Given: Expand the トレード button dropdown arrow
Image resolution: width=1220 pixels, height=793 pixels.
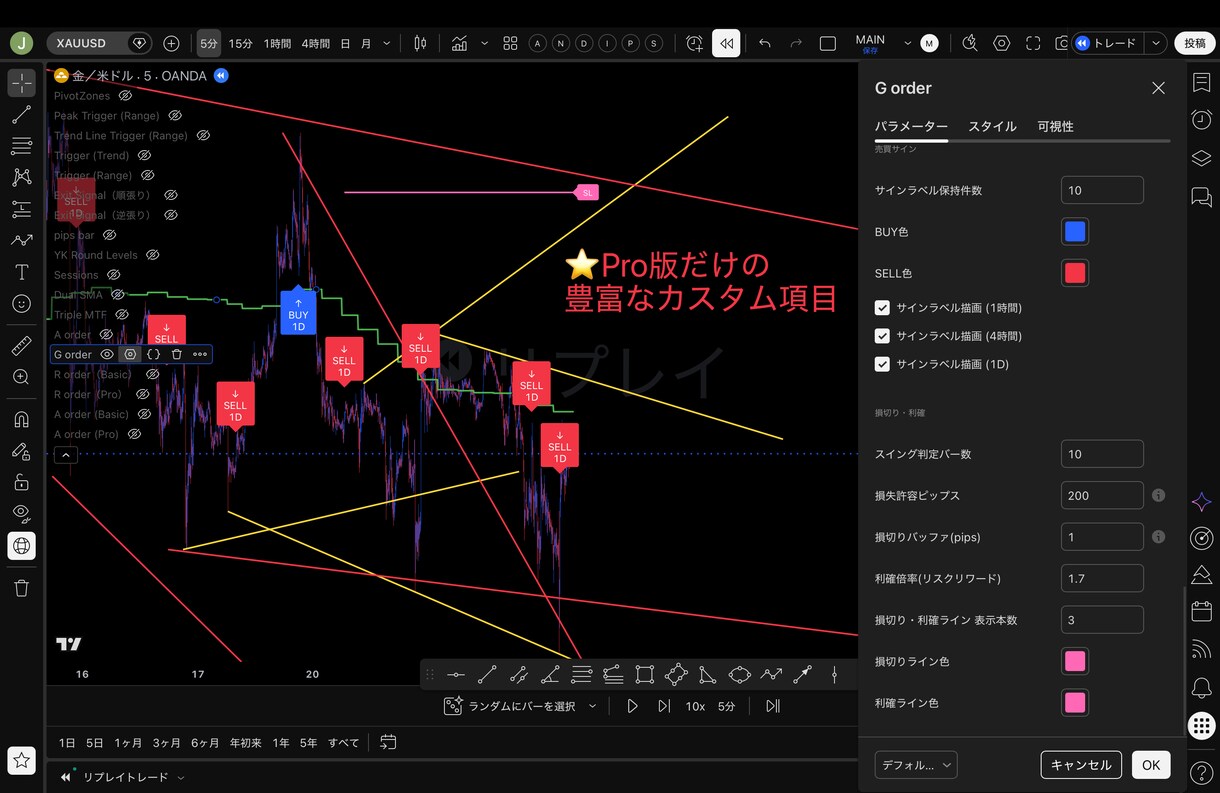Looking at the screenshot, I should (1157, 43).
